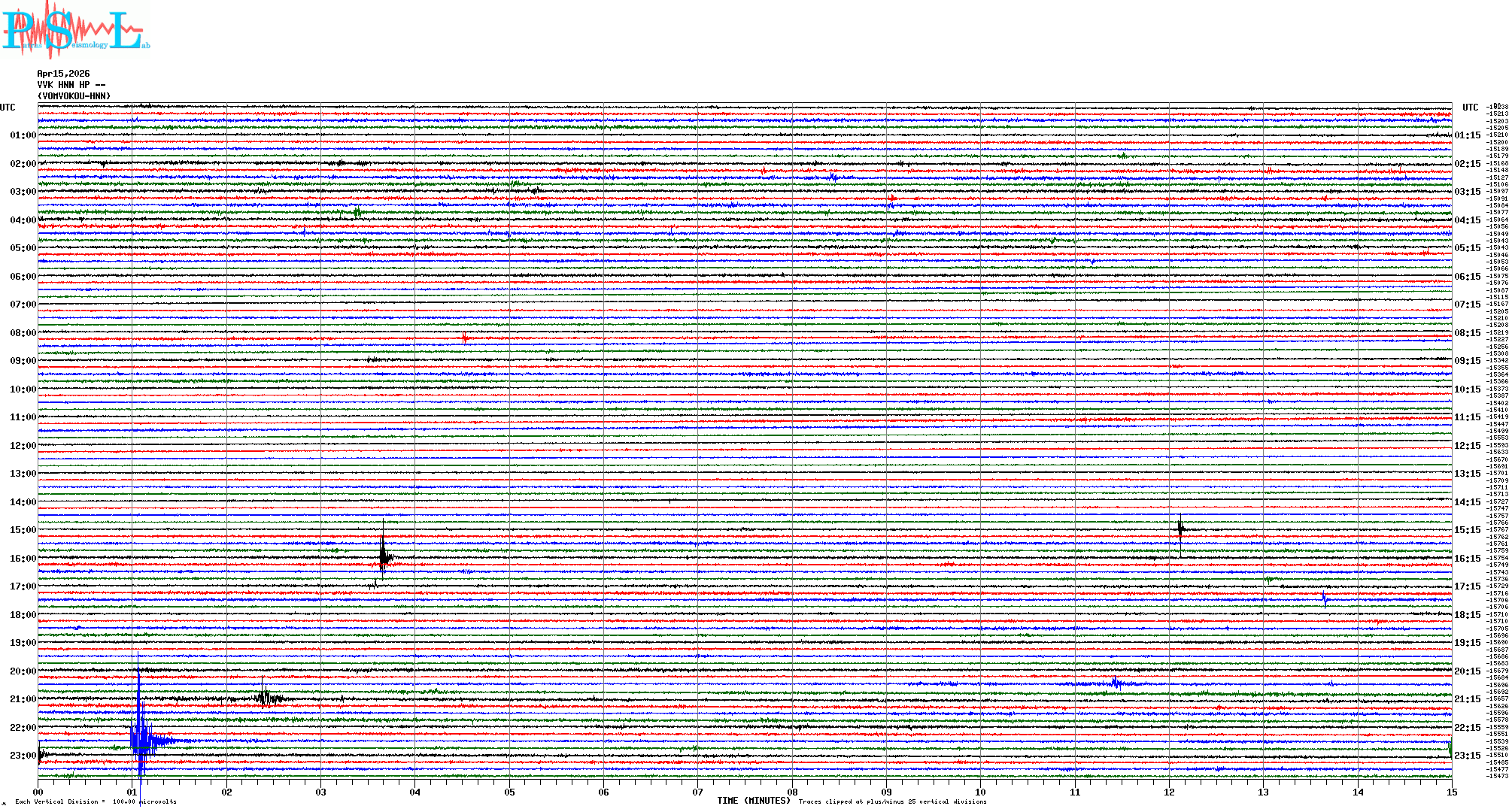
Task: Click the 23:00 left hour label
Action: 23,756
